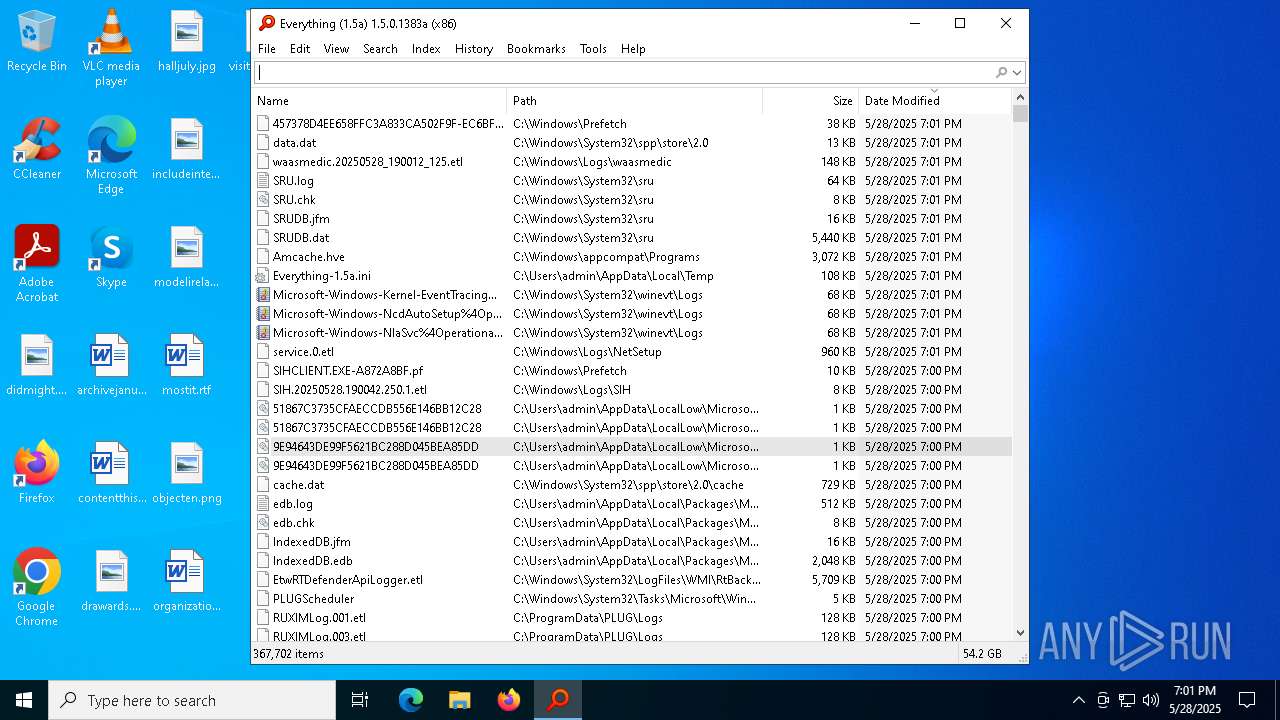
Task: Open VLC media player desktop shortcut
Action: click(111, 48)
